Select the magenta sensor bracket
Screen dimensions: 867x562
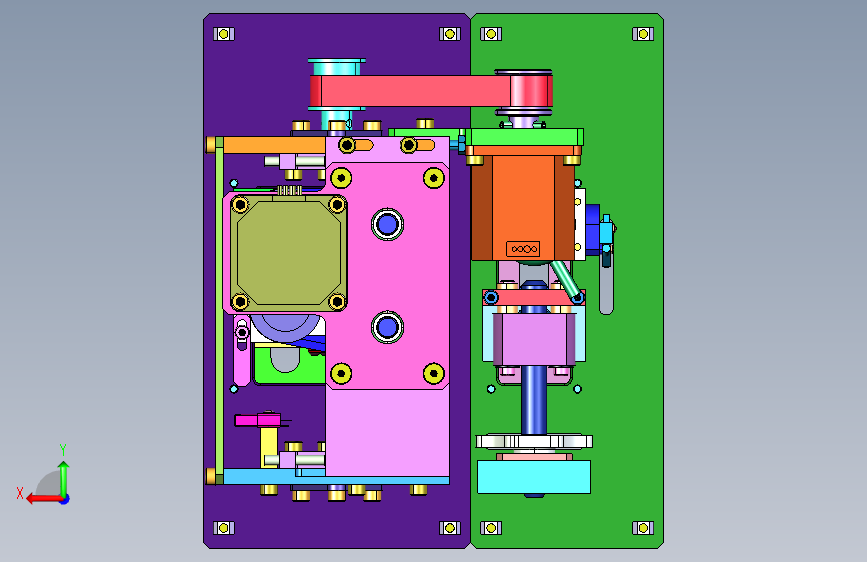[x=258, y=420]
